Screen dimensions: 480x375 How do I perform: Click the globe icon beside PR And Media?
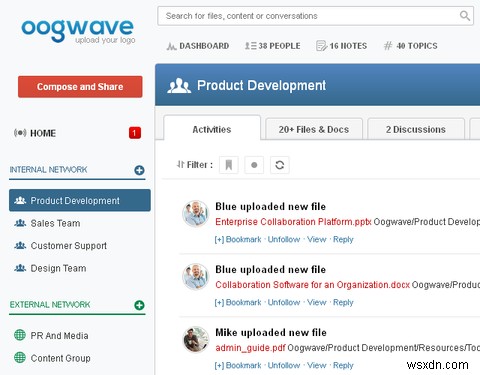pos(20,335)
